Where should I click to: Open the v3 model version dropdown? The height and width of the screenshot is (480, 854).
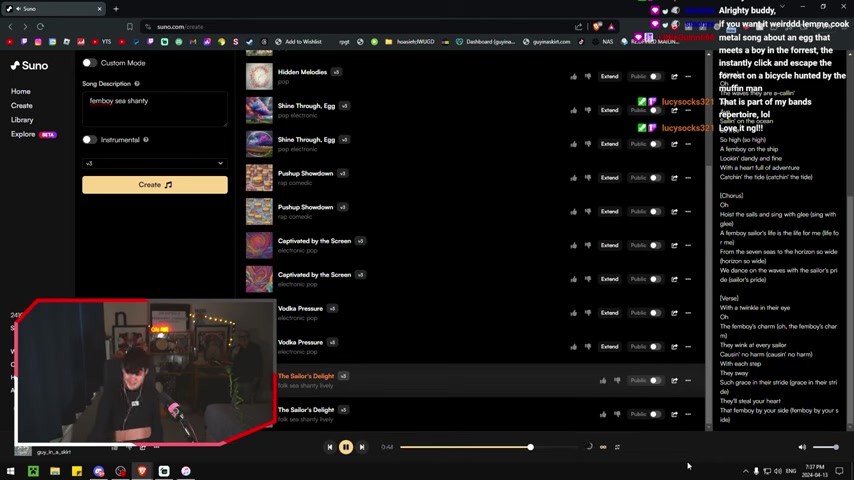pyautogui.click(x=155, y=163)
